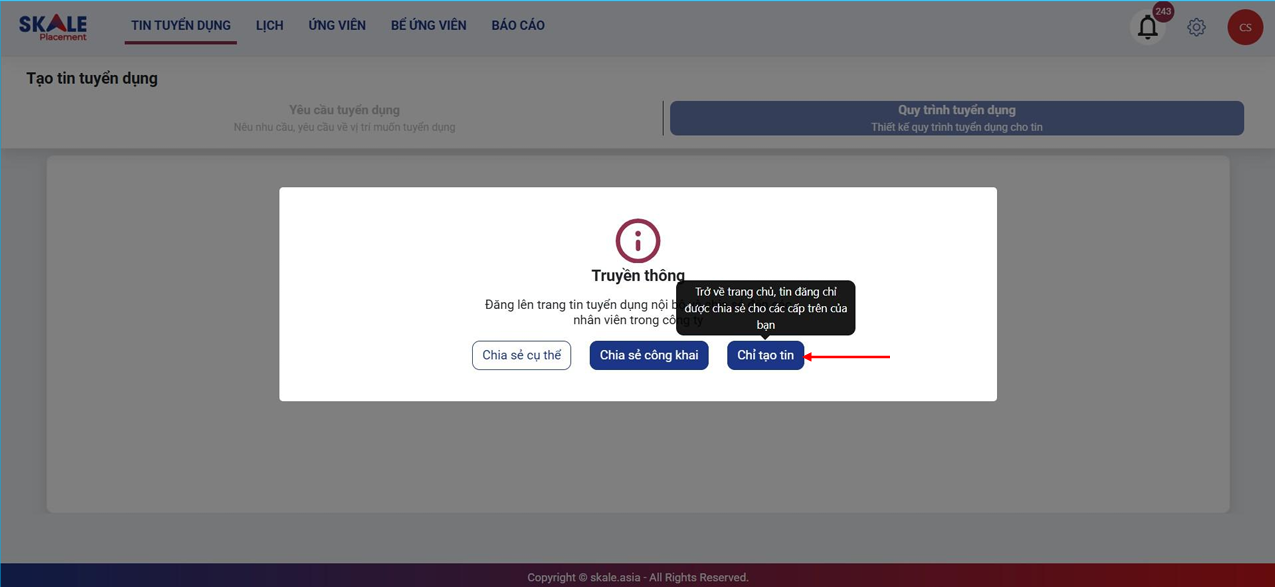Viewport: 1275px width, 587px height.
Task: Click the black tooltip above Chỉ tạo tin
Action: point(765,308)
